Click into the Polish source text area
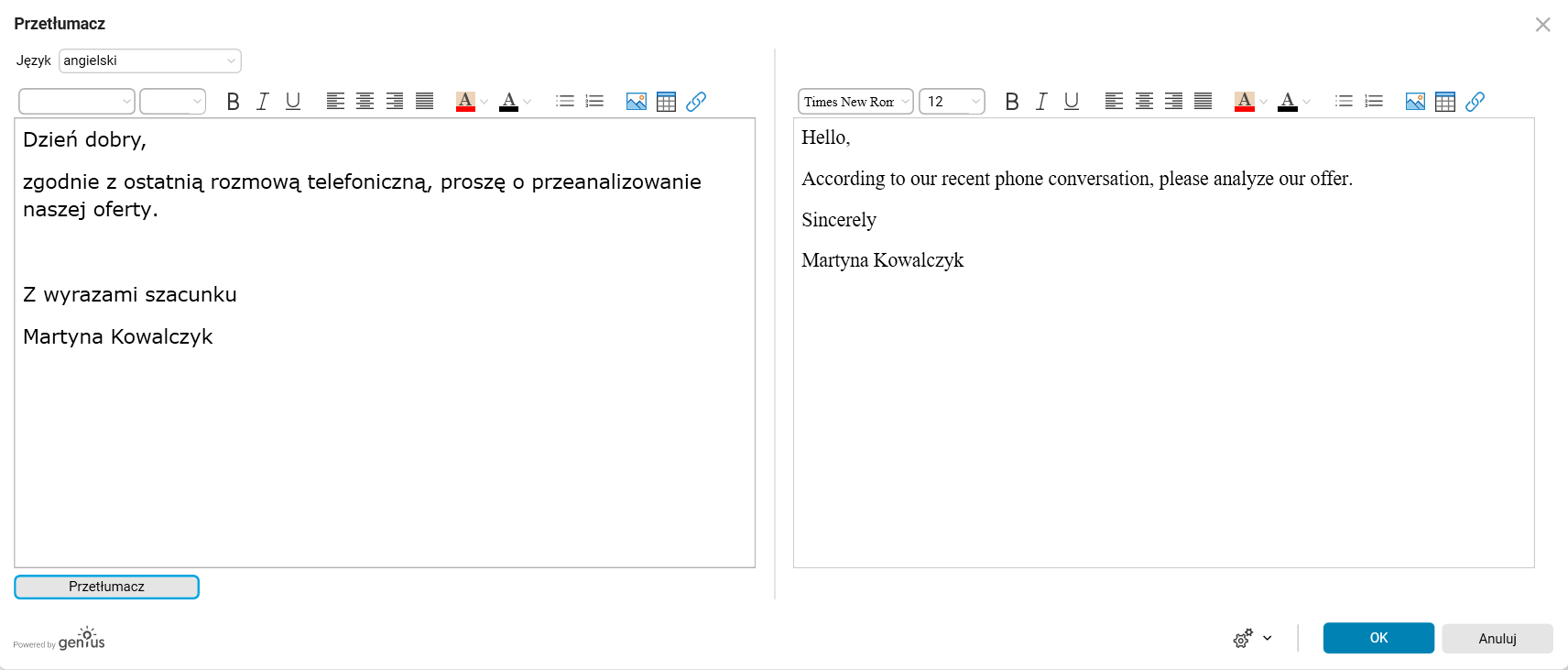1568x670 pixels. 385,343
